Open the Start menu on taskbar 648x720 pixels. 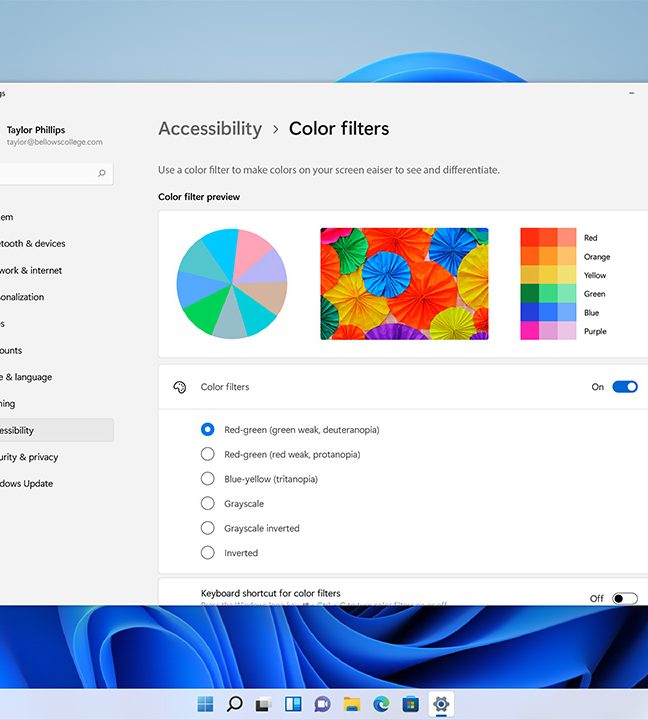[205, 703]
